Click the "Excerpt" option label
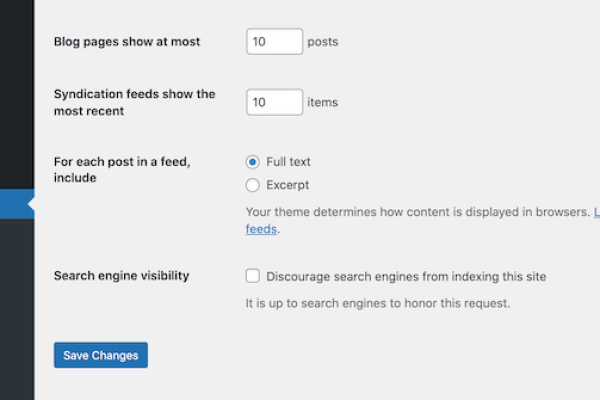This screenshot has height=400, width=600. pos(287,185)
